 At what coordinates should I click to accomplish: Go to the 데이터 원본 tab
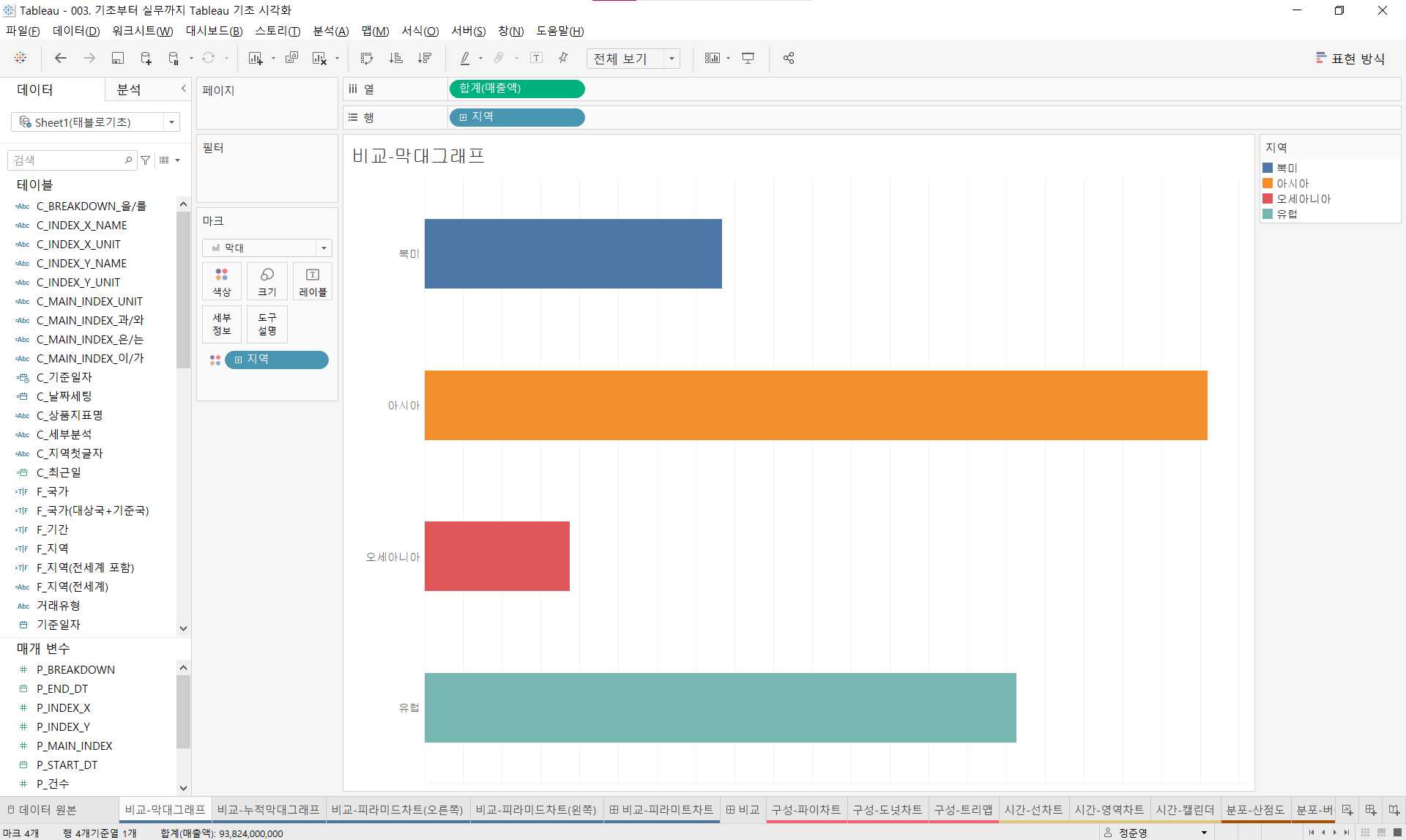pos(42,809)
